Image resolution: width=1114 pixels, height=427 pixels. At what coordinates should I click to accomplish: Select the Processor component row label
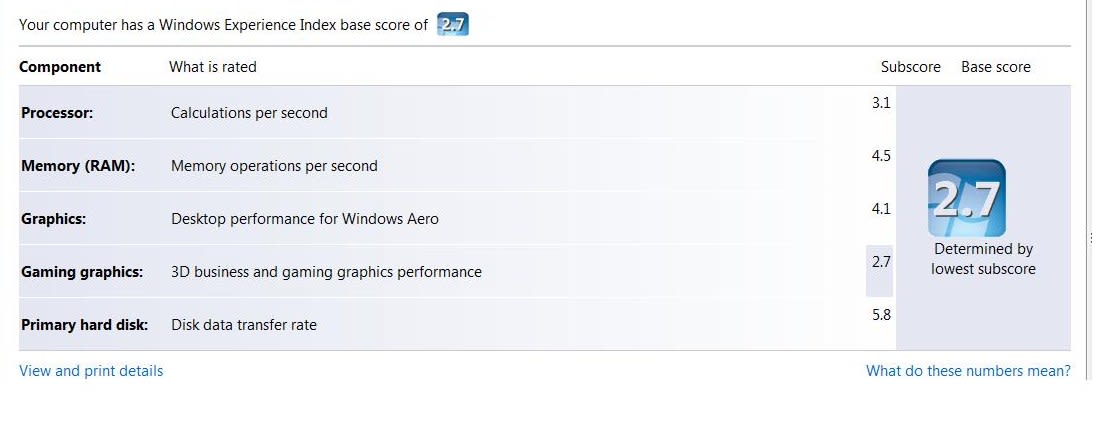57,113
